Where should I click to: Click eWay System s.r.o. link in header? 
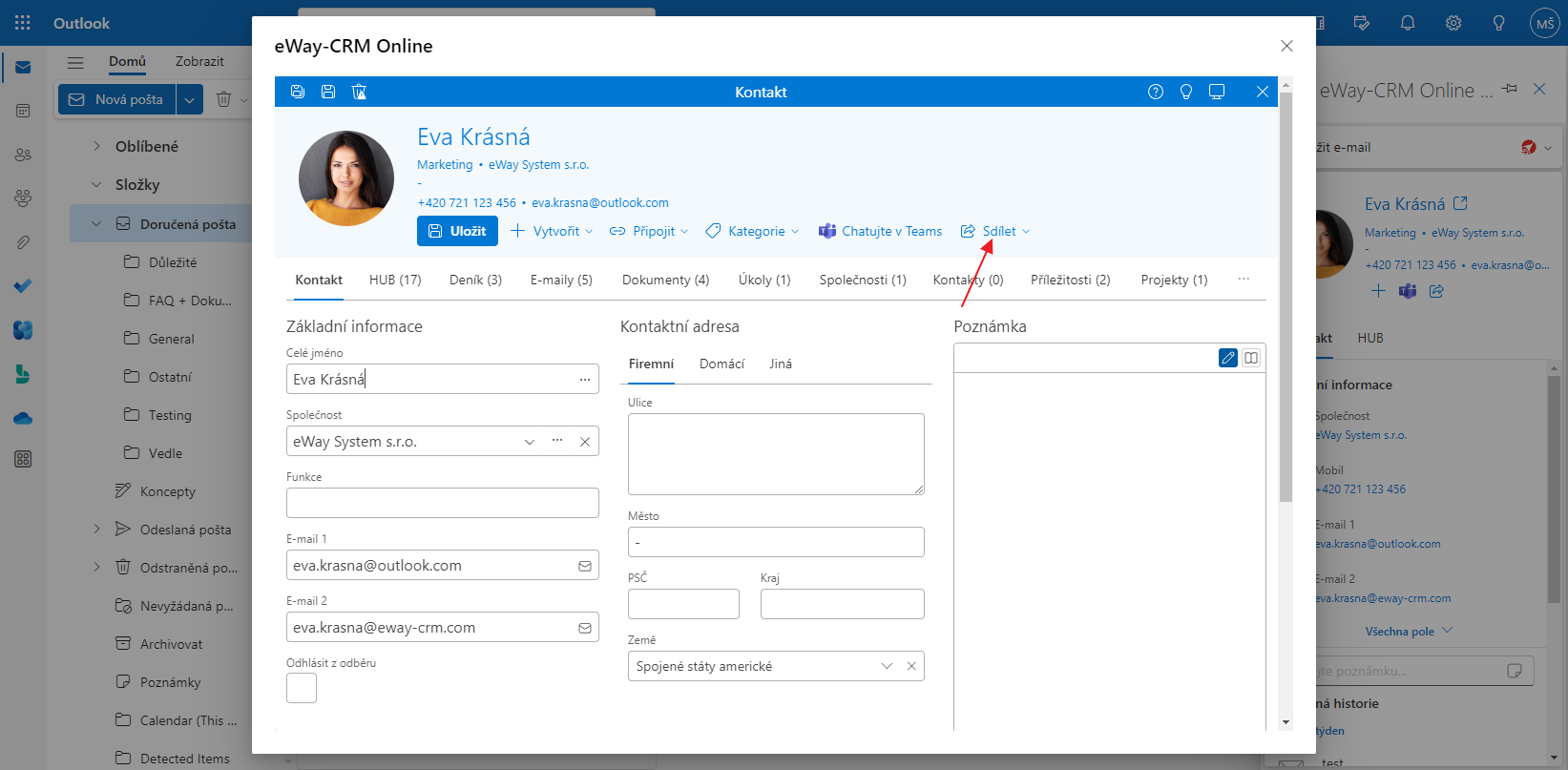[539, 164]
